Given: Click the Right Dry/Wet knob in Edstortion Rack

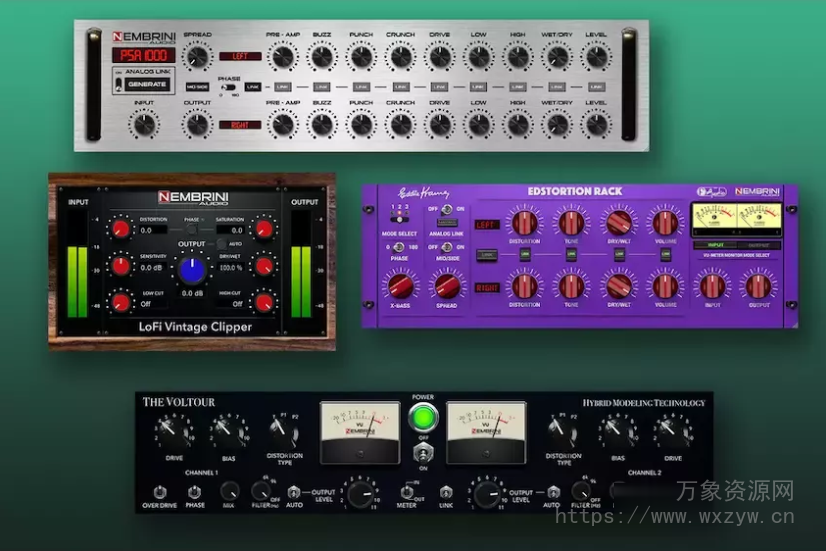Looking at the screenshot, I should [619, 286].
